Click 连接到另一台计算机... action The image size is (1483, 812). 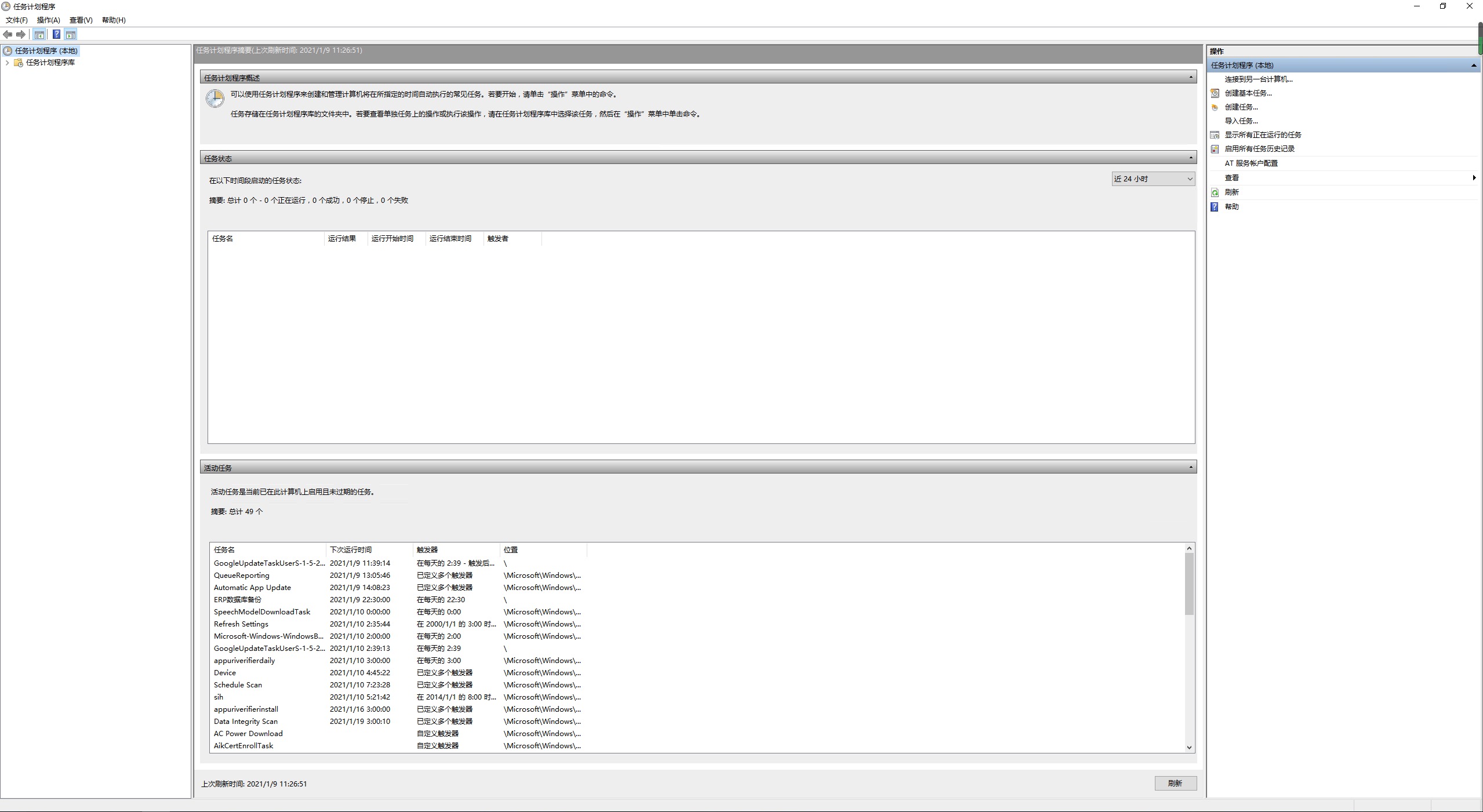click(1259, 79)
